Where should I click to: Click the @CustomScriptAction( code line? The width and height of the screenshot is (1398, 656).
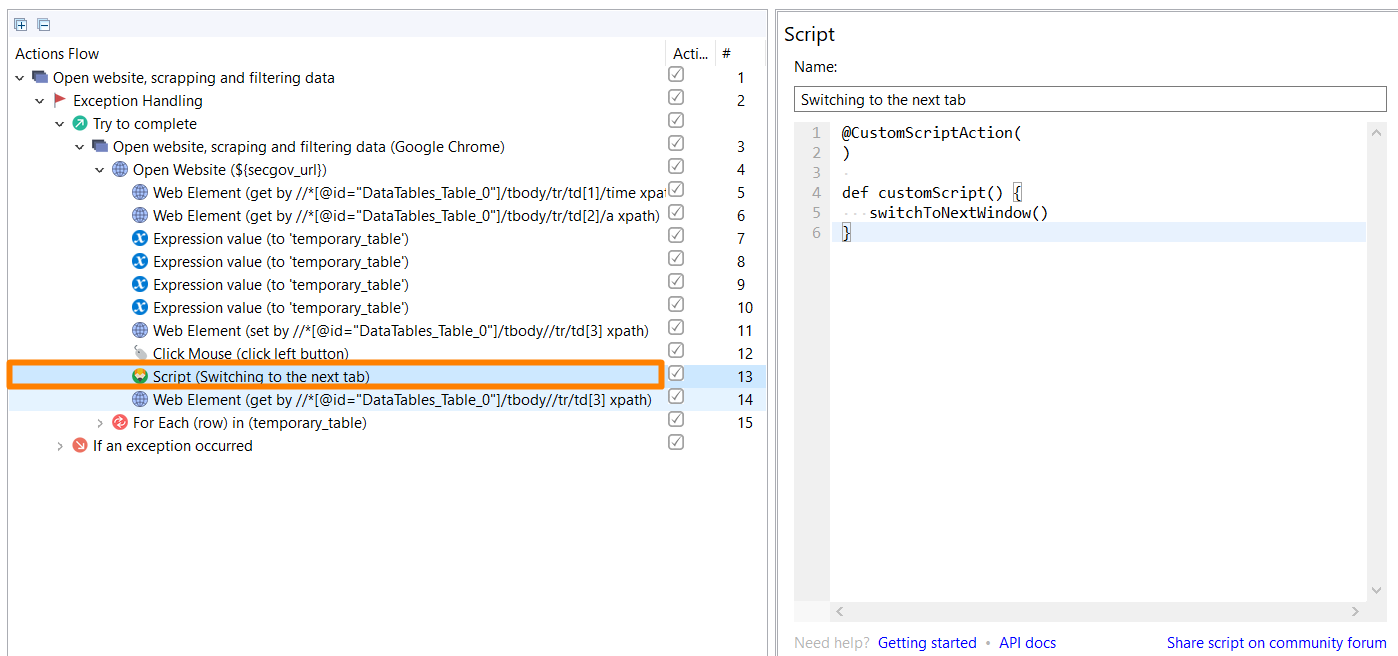tap(931, 132)
